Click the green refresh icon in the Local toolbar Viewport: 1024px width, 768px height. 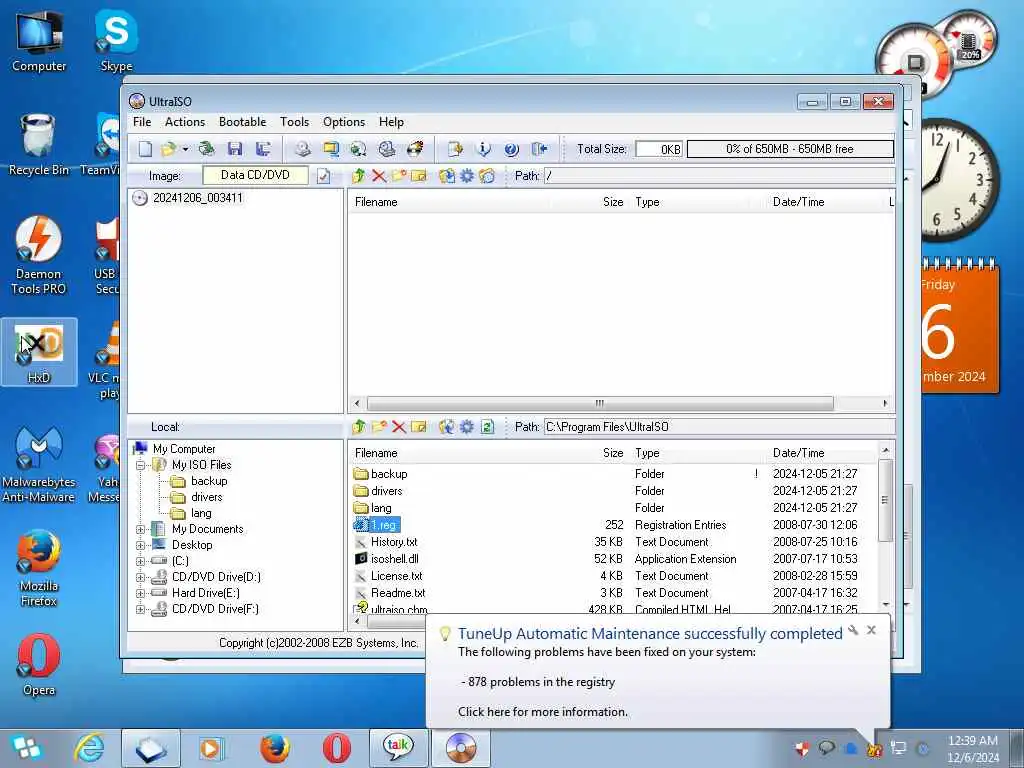tap(487, 427)
